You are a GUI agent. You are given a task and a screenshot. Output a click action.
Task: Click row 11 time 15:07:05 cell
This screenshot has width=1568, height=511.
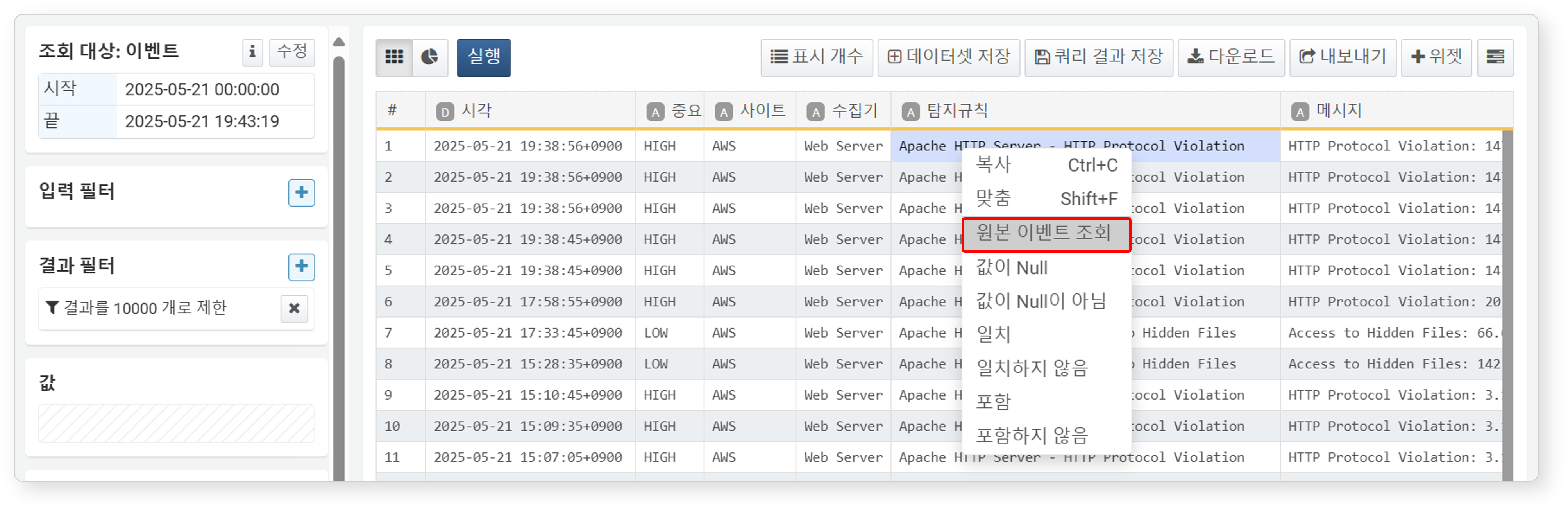pyautogui.click(x=530, y=457)
